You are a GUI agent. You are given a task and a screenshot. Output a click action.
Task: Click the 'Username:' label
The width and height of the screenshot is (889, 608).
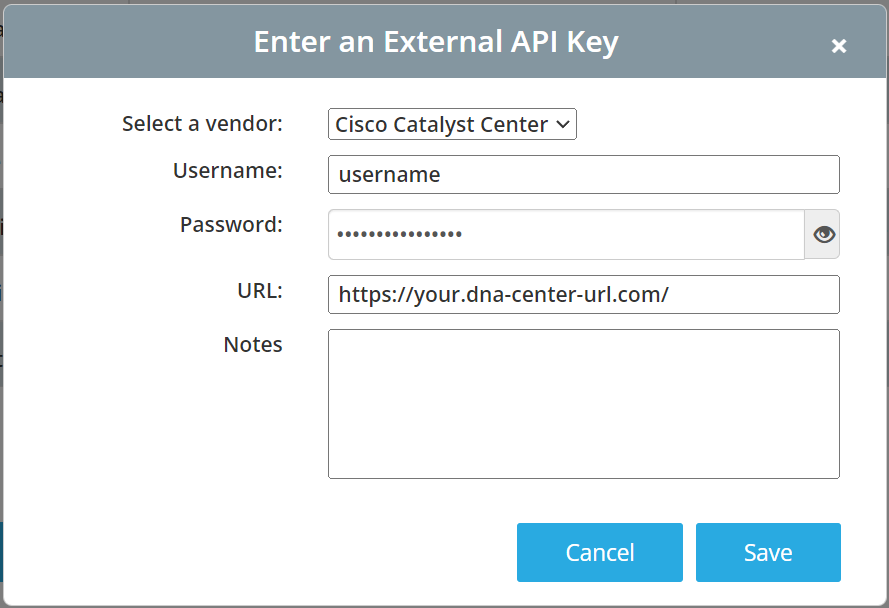coord(227,171)
